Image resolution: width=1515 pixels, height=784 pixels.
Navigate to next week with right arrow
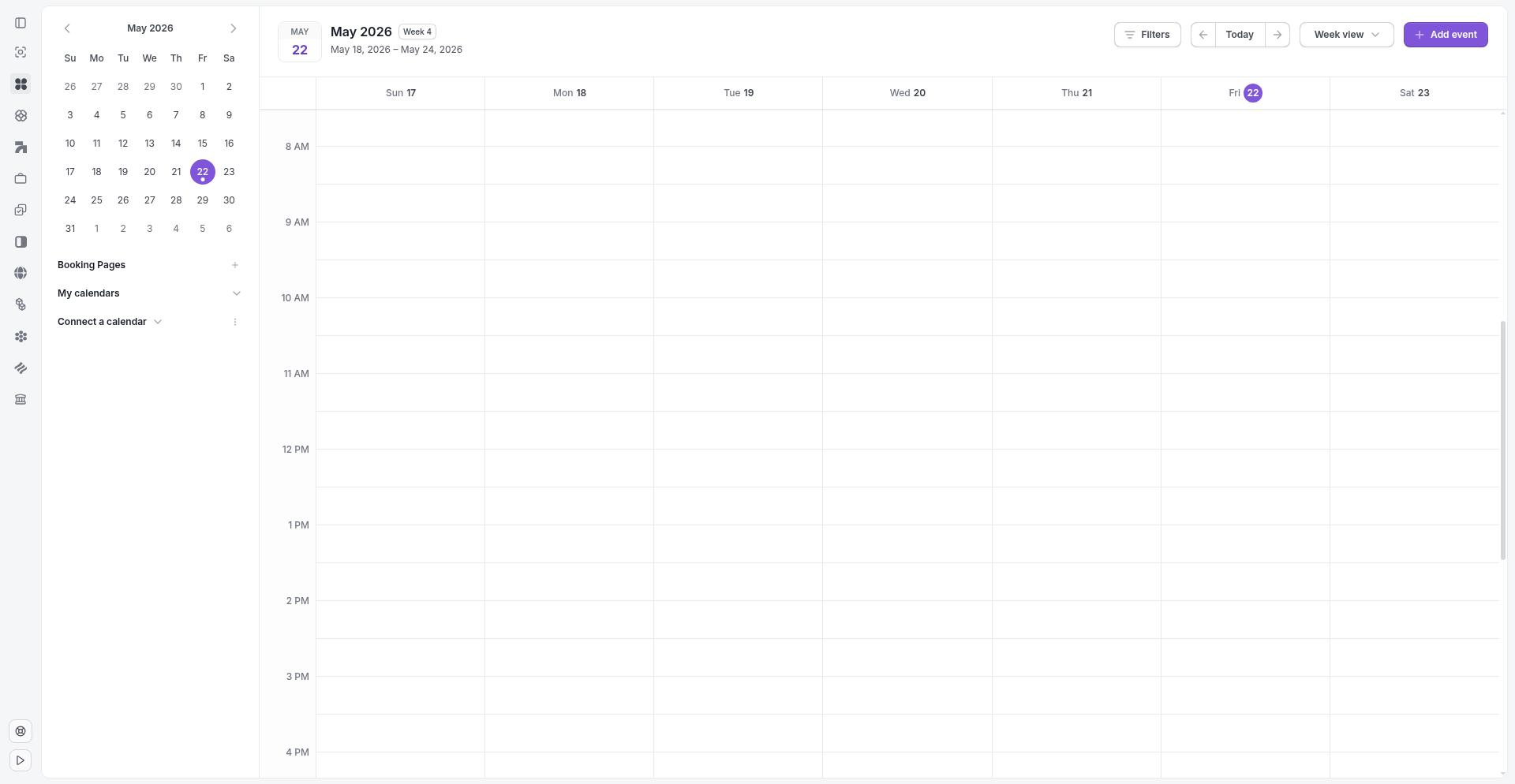coord(1277,35)
